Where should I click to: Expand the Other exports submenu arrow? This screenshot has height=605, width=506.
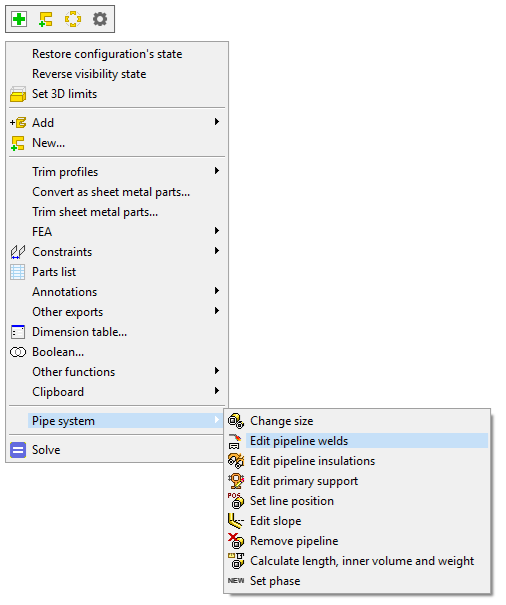[x=217, y=311]
